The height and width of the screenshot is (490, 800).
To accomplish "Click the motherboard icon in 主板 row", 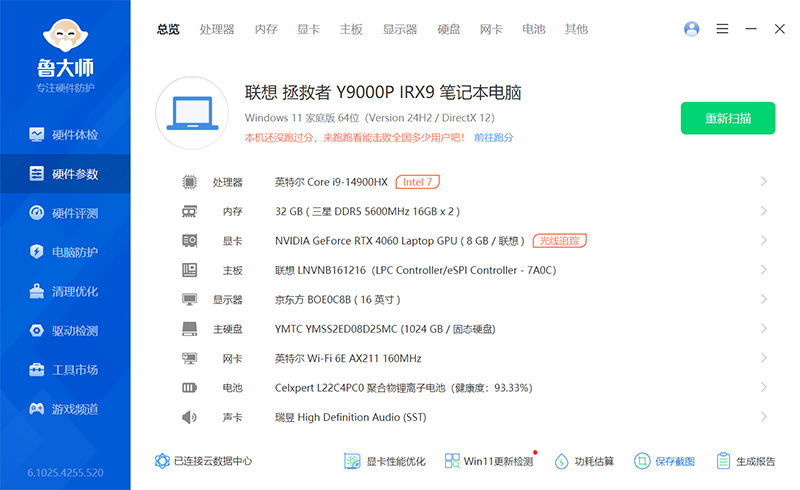I will 189,270.
